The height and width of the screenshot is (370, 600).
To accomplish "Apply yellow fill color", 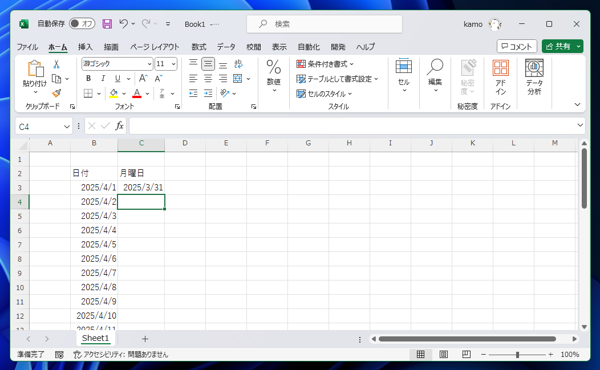I will [114, 93].
